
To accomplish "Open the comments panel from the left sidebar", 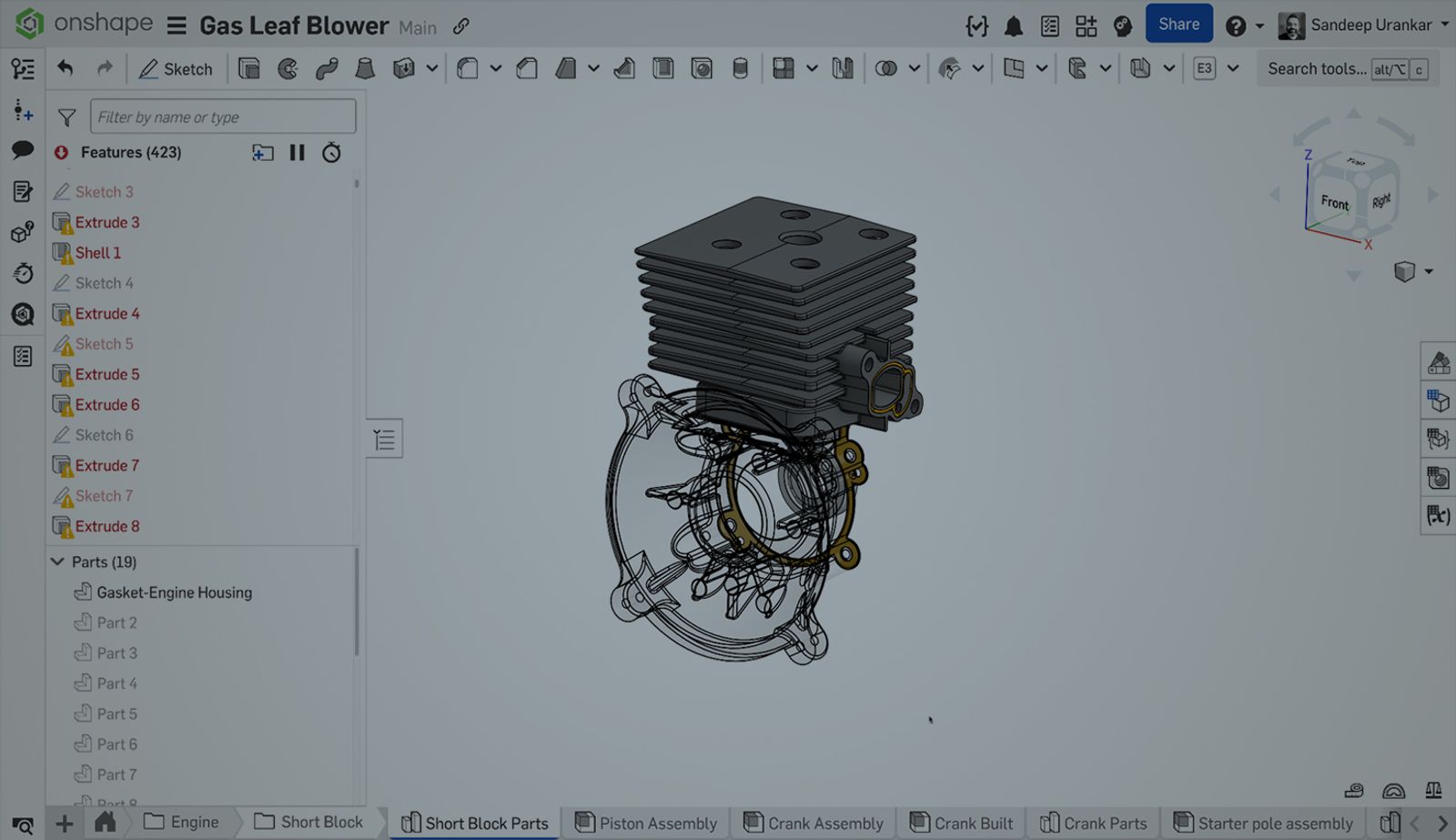I will (x=22, y=151).
